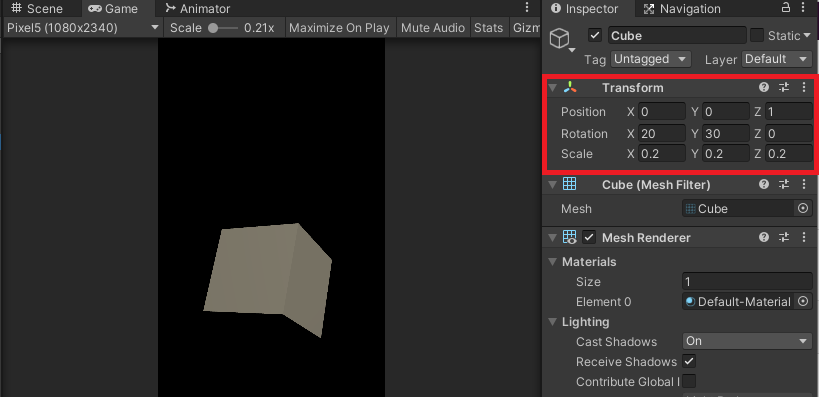Edit Scale X field

pos(661,154)
